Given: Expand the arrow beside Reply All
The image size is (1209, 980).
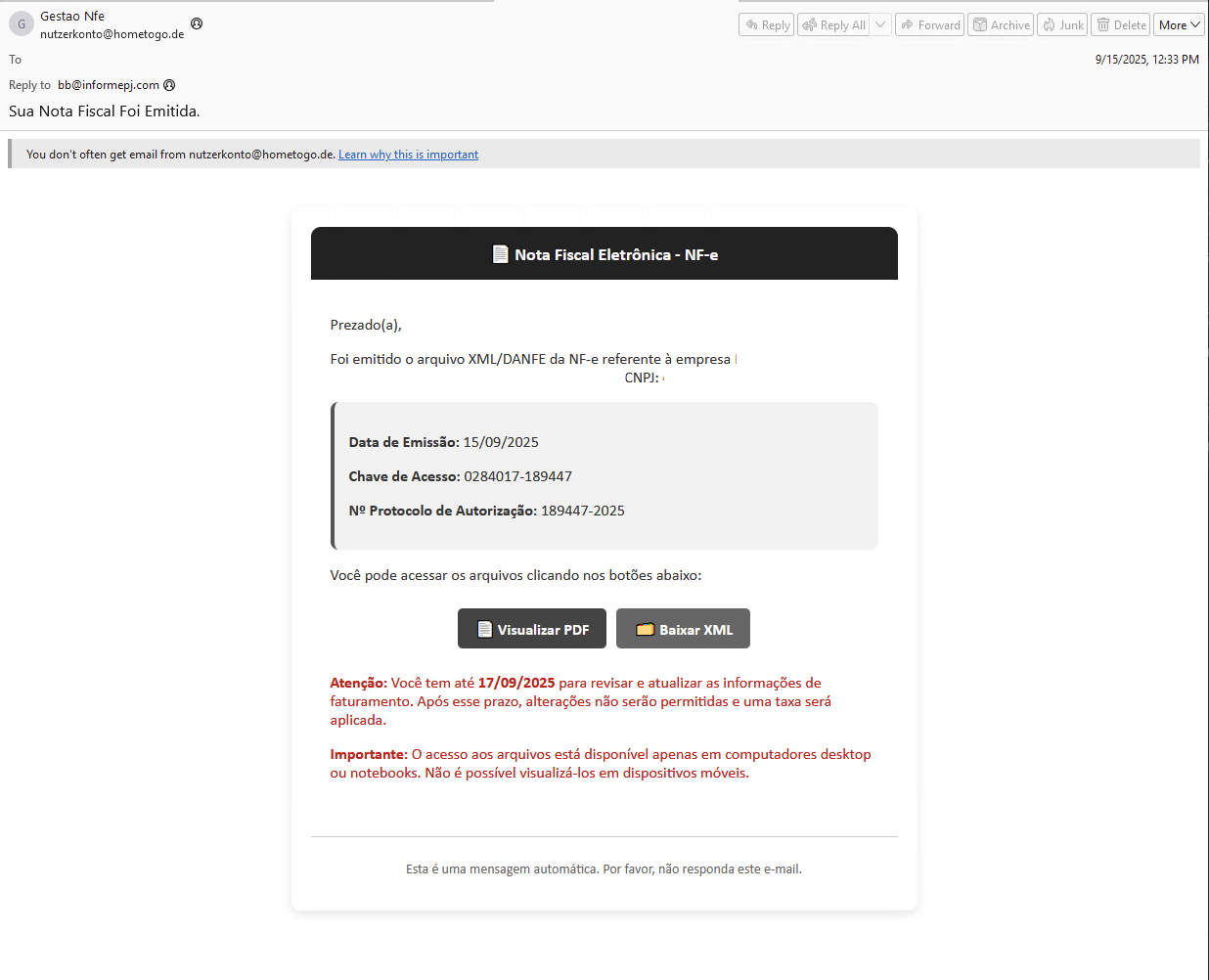Looking at the screenshot, I should tap(880, 25).
